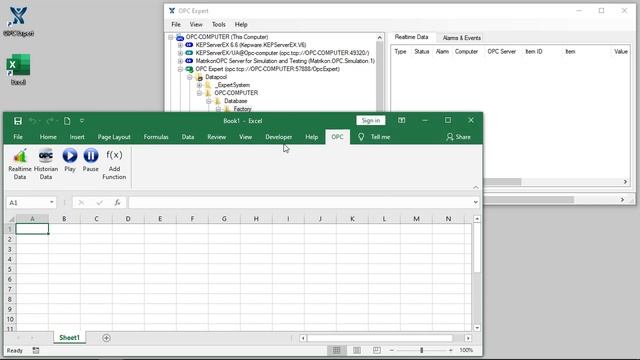Expand KEPServerEX 6.6 tree node

180,45
